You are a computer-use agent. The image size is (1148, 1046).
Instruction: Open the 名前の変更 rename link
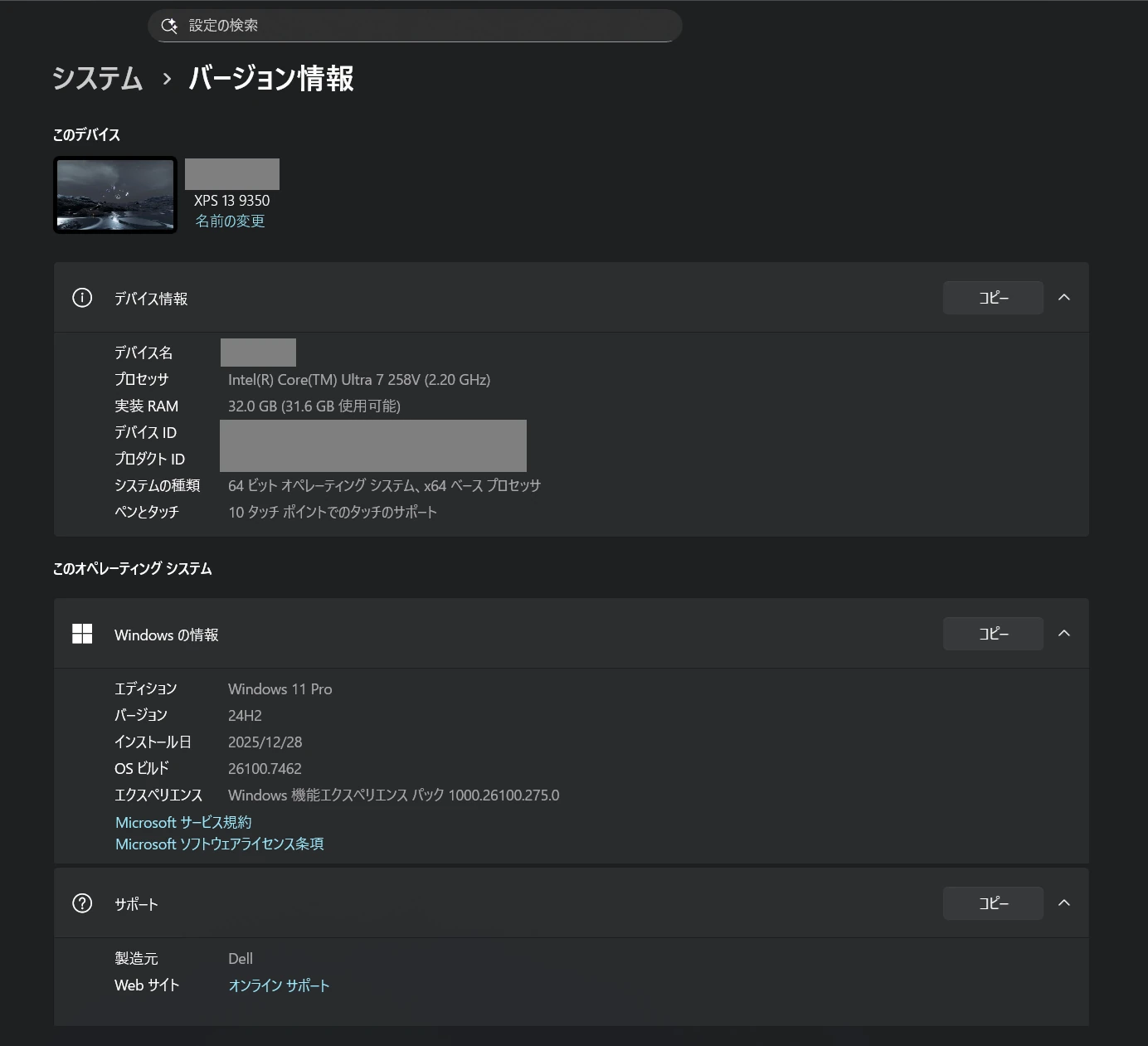point(230,221)
